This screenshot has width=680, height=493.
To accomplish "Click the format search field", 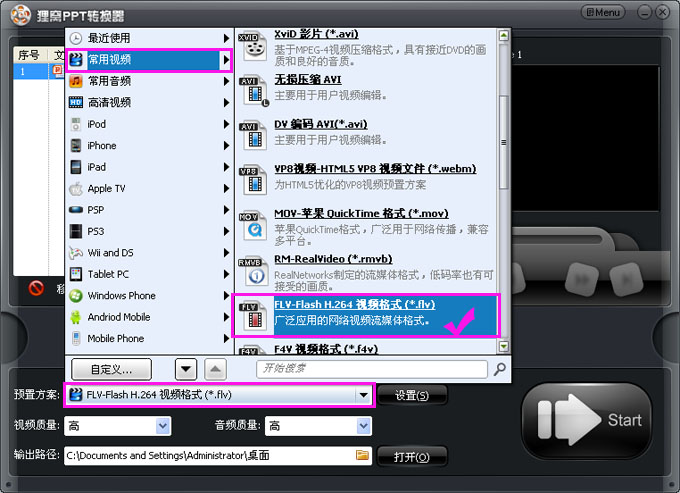I will point(372,369).
